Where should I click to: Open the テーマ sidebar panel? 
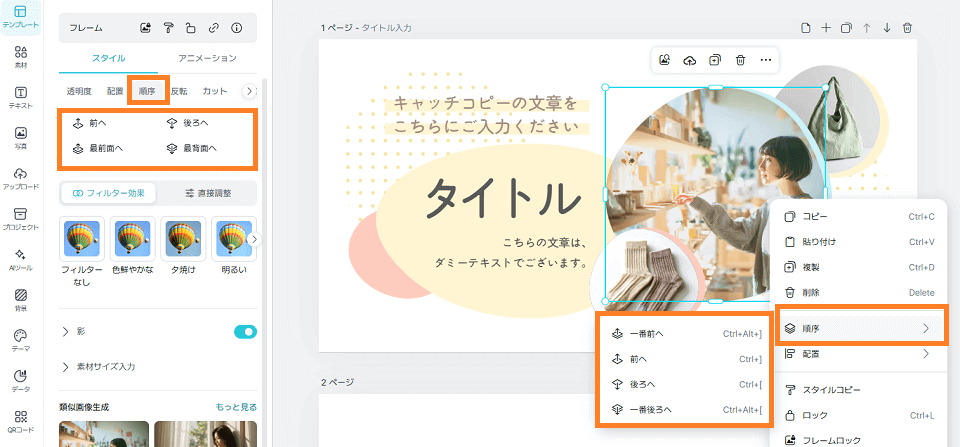click(x=21, y=340)
